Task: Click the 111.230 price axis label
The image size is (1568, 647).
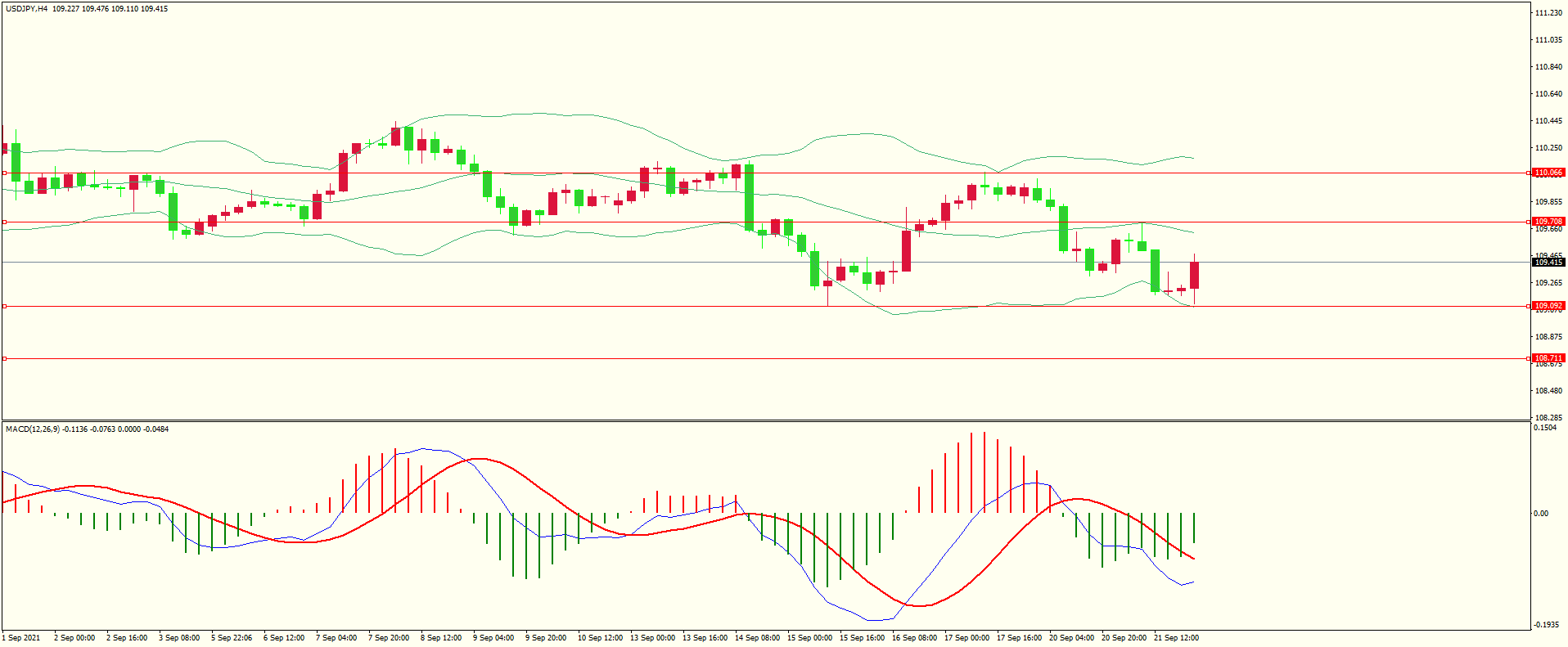Action: click(x=1549, y=13)
